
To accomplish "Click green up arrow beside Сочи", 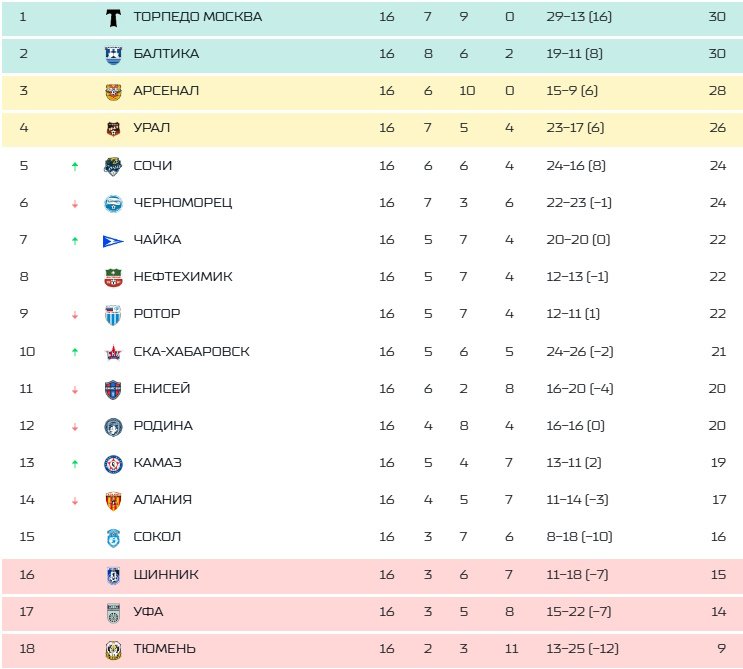I will (x=75, y=166).
